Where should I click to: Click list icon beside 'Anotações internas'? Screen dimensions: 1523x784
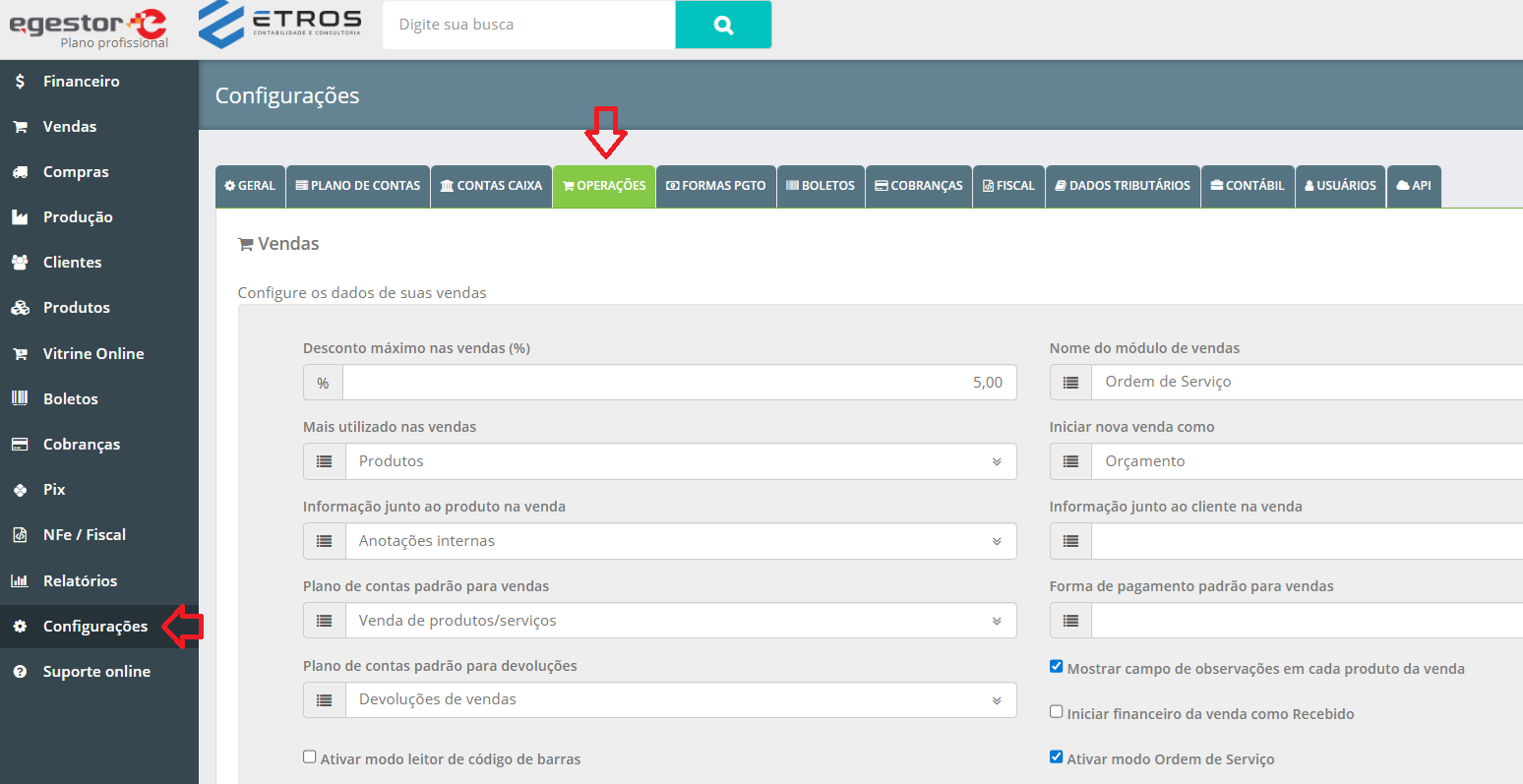click(x=325, y=541)
